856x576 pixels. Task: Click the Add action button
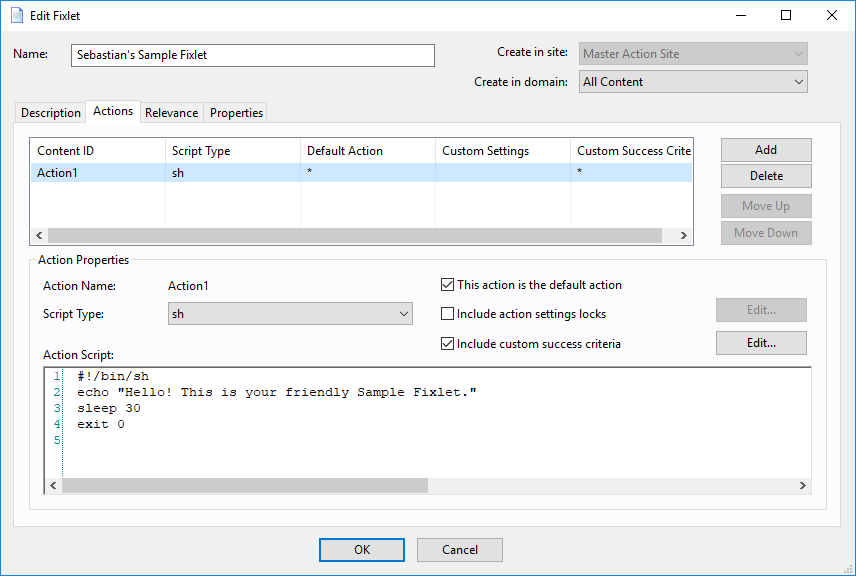766,150
